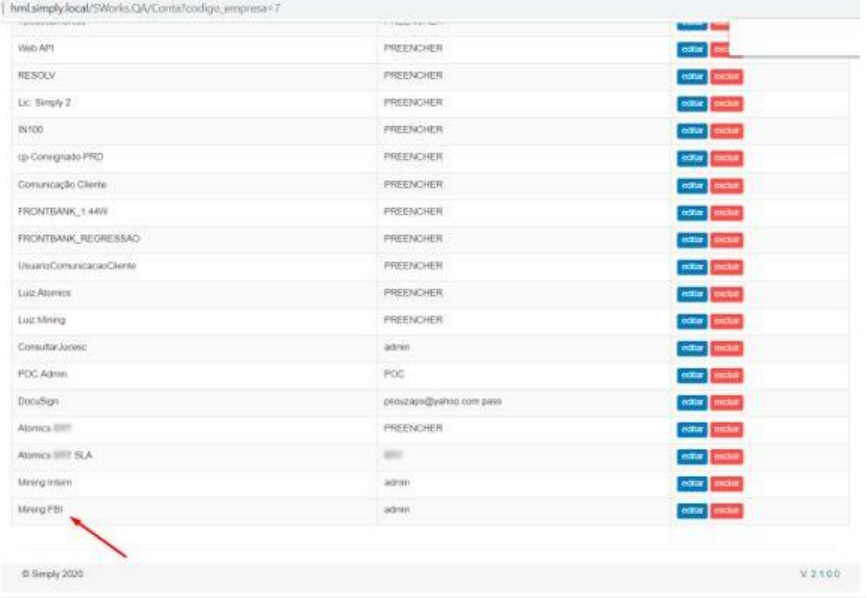Click the V 2.1.0.0 version label
This screenshot has width=867, height=598.
pyautogui.click(x=820, y=574)
